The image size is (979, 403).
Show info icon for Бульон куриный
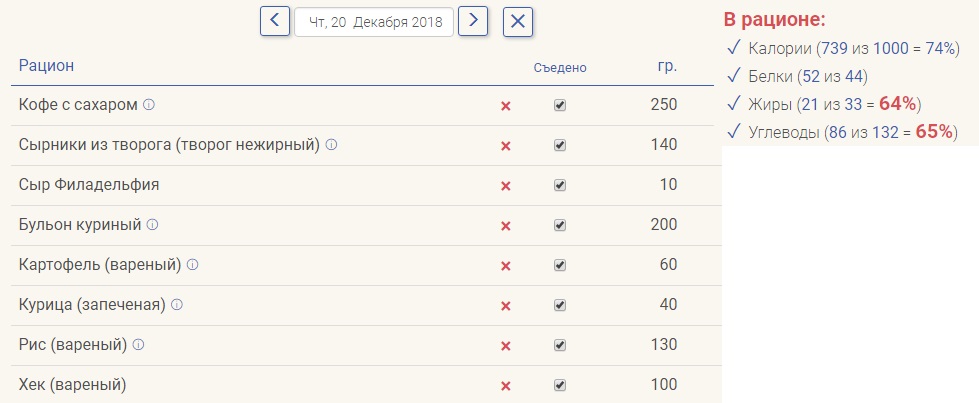tap(152, 224)
